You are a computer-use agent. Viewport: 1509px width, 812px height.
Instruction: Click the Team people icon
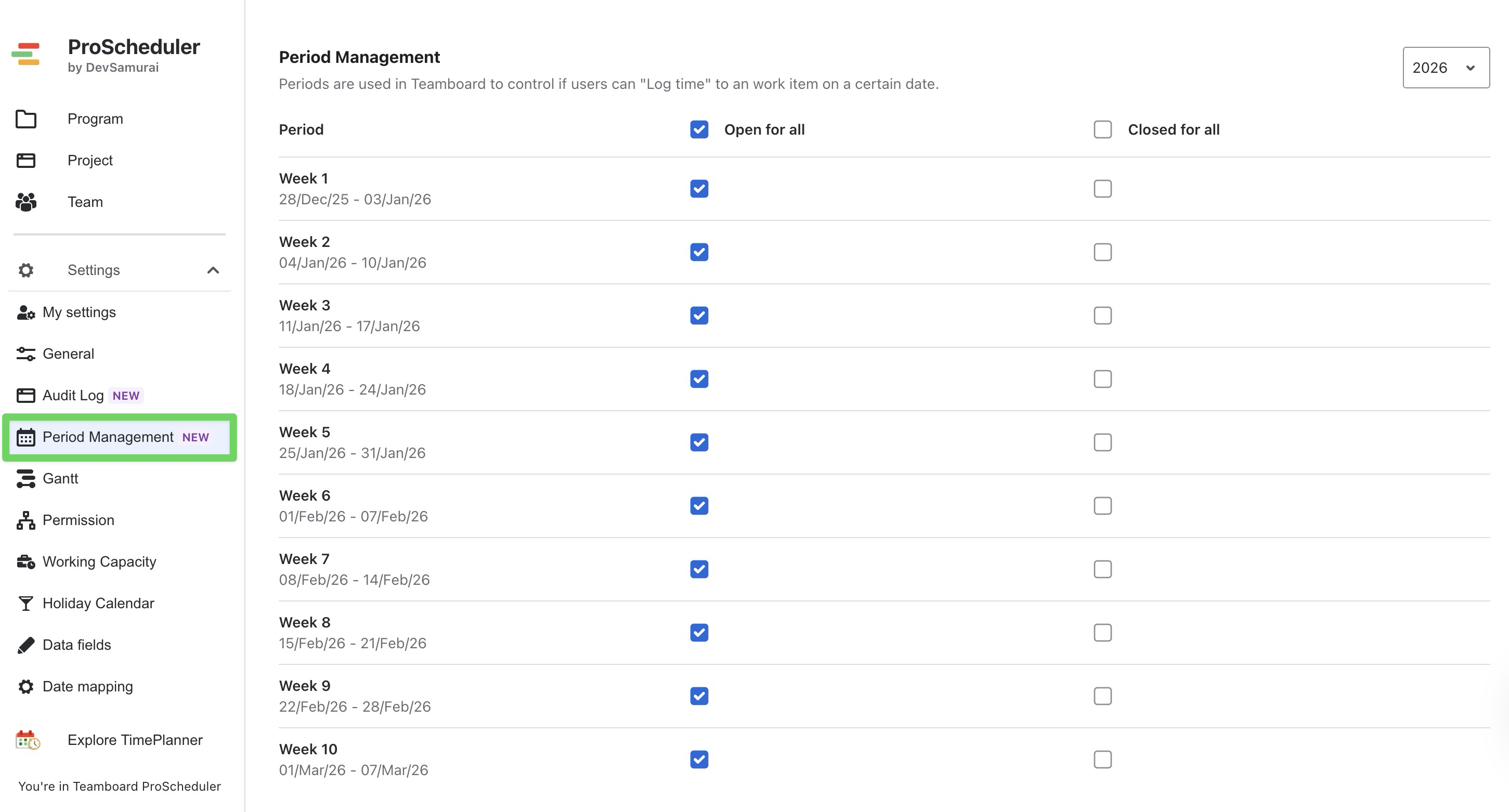click(x=26, y=202)
